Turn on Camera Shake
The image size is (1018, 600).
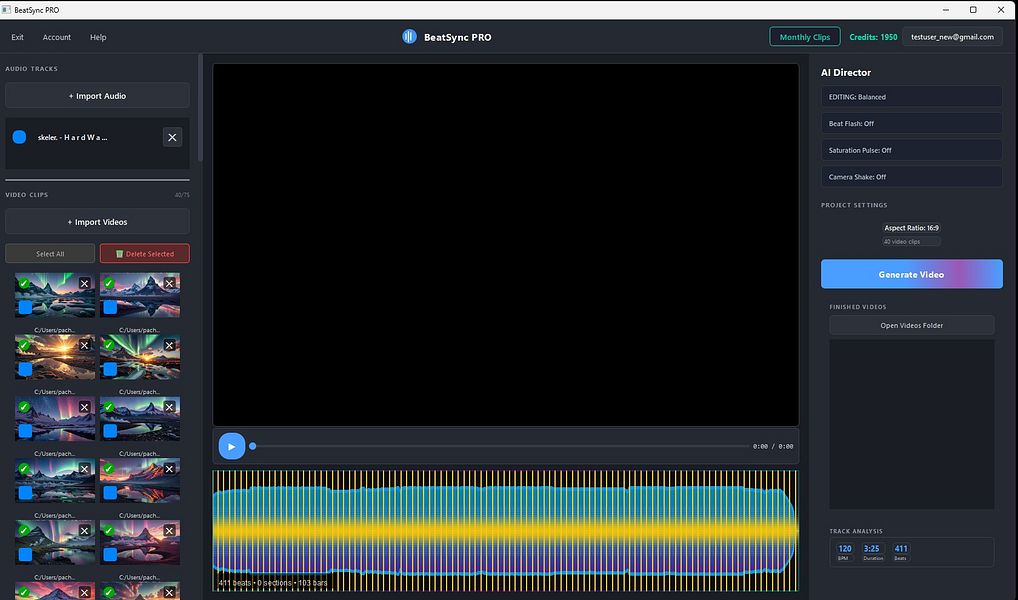tap(910, 177)
